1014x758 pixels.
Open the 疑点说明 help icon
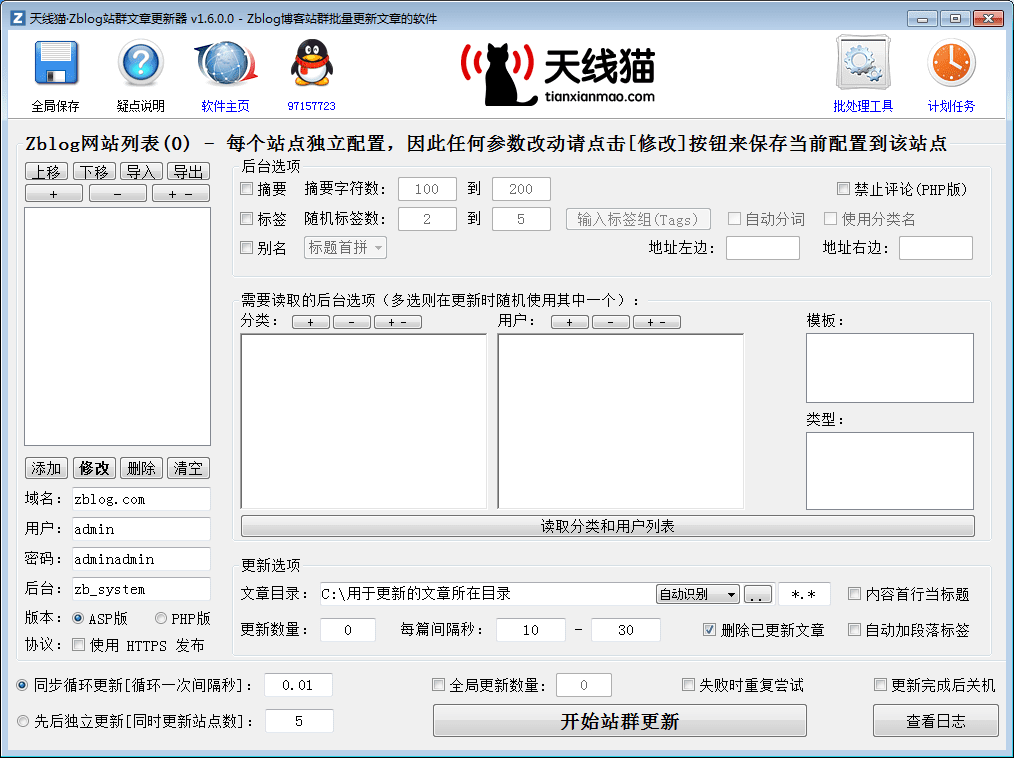point(140,63)
